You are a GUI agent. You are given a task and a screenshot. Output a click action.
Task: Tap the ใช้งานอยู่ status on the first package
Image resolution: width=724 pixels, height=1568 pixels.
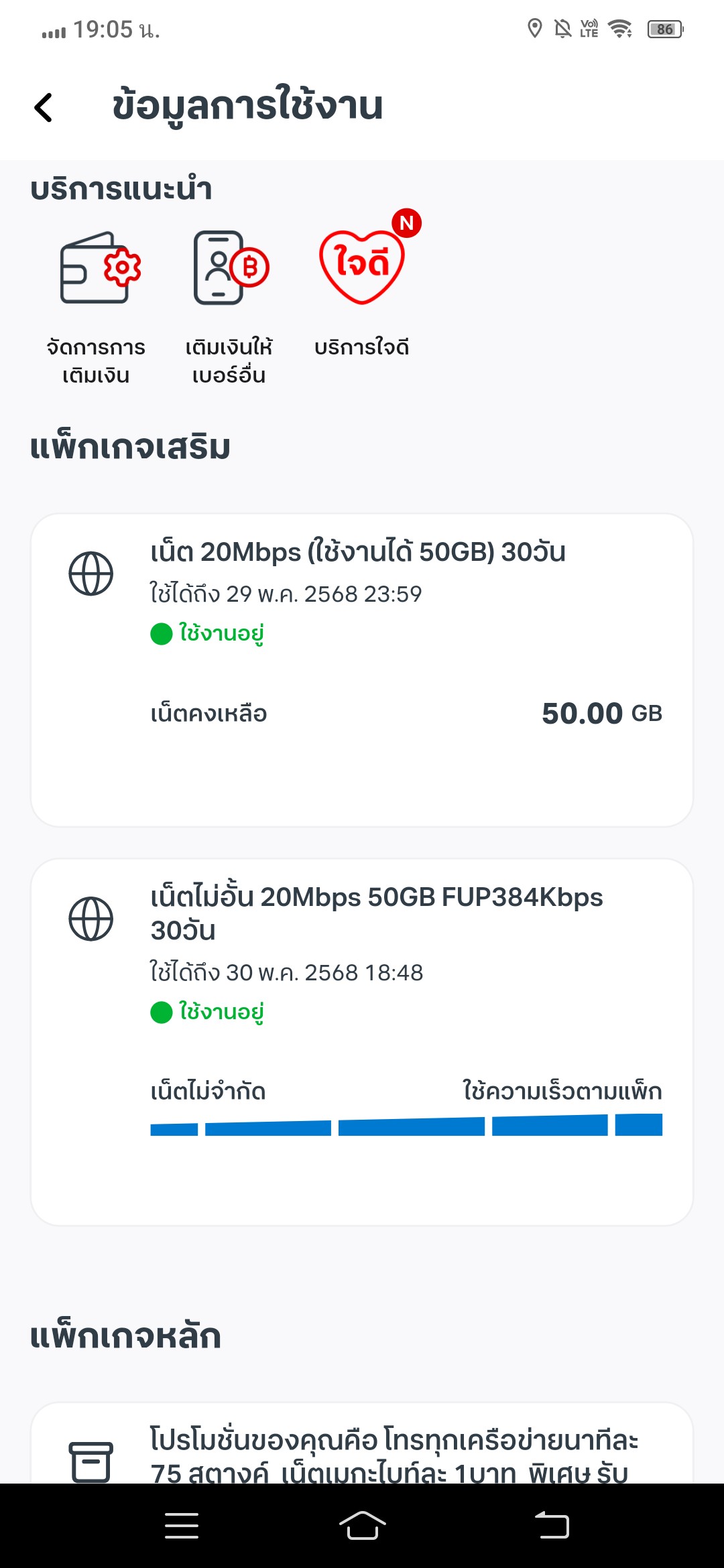pyautogui.click(x=207, y=633)
